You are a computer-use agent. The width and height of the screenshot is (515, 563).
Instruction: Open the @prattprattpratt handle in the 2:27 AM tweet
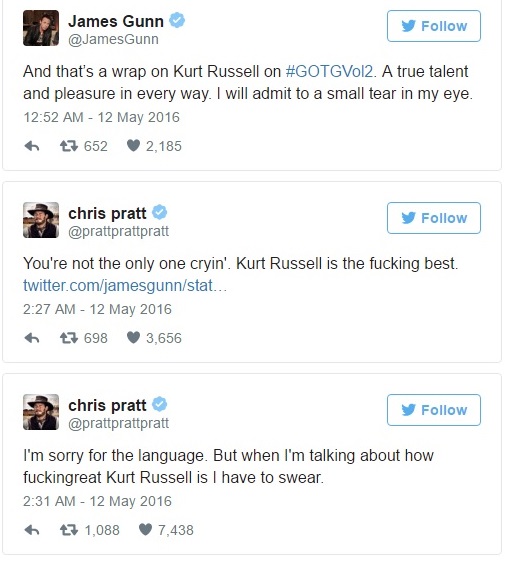118,231
